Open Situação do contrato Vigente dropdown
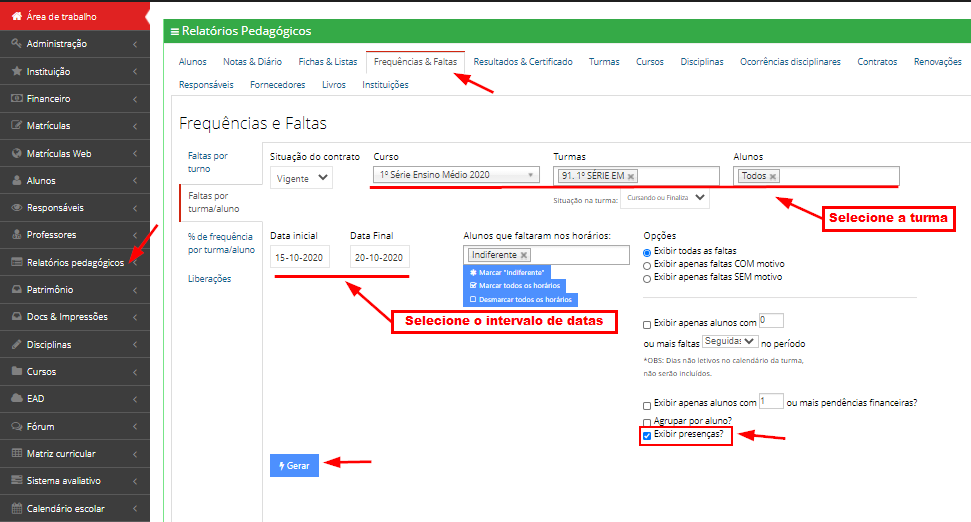 click(301, 178)
